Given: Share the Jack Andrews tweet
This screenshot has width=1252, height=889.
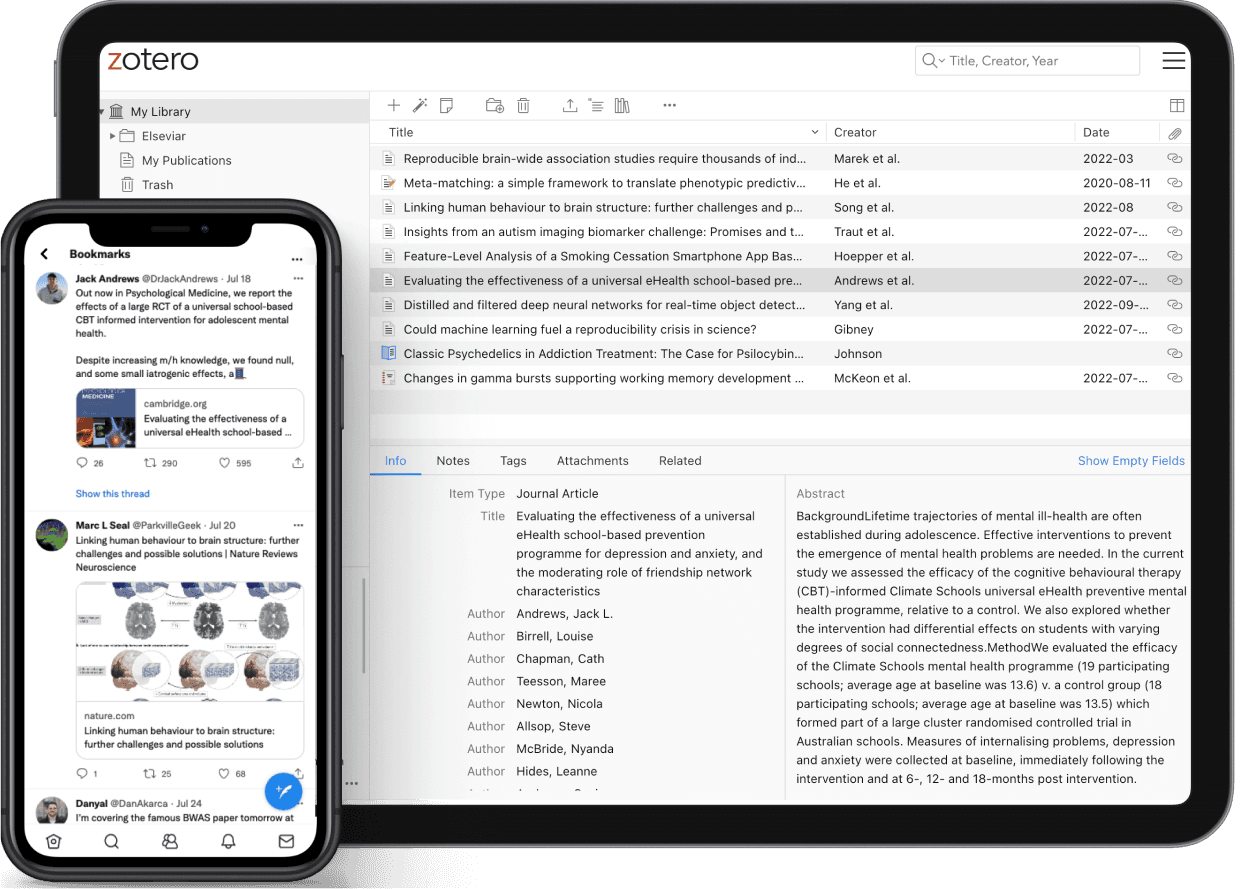Looking at the screenshot, I should coord(298,463).
